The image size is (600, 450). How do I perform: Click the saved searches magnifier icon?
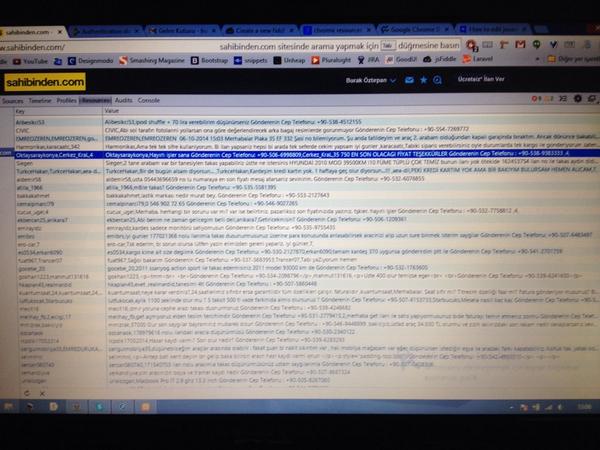click(437, 80)
